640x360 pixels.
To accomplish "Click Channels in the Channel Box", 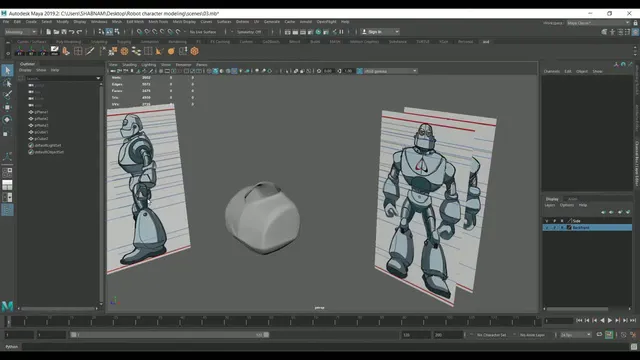I will [x=552, y=71].
